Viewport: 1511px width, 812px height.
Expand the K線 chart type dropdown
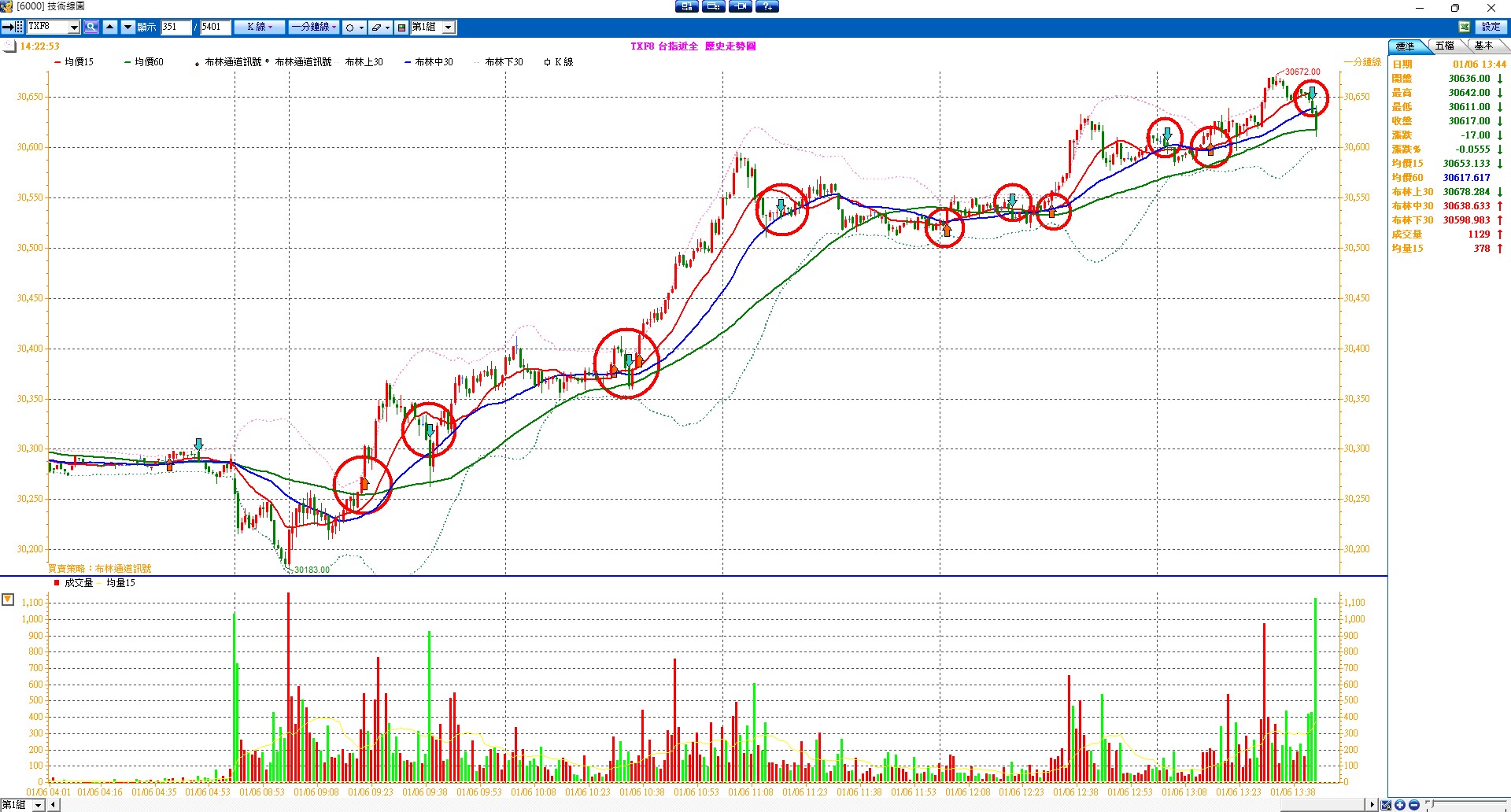tap(260, 28)
